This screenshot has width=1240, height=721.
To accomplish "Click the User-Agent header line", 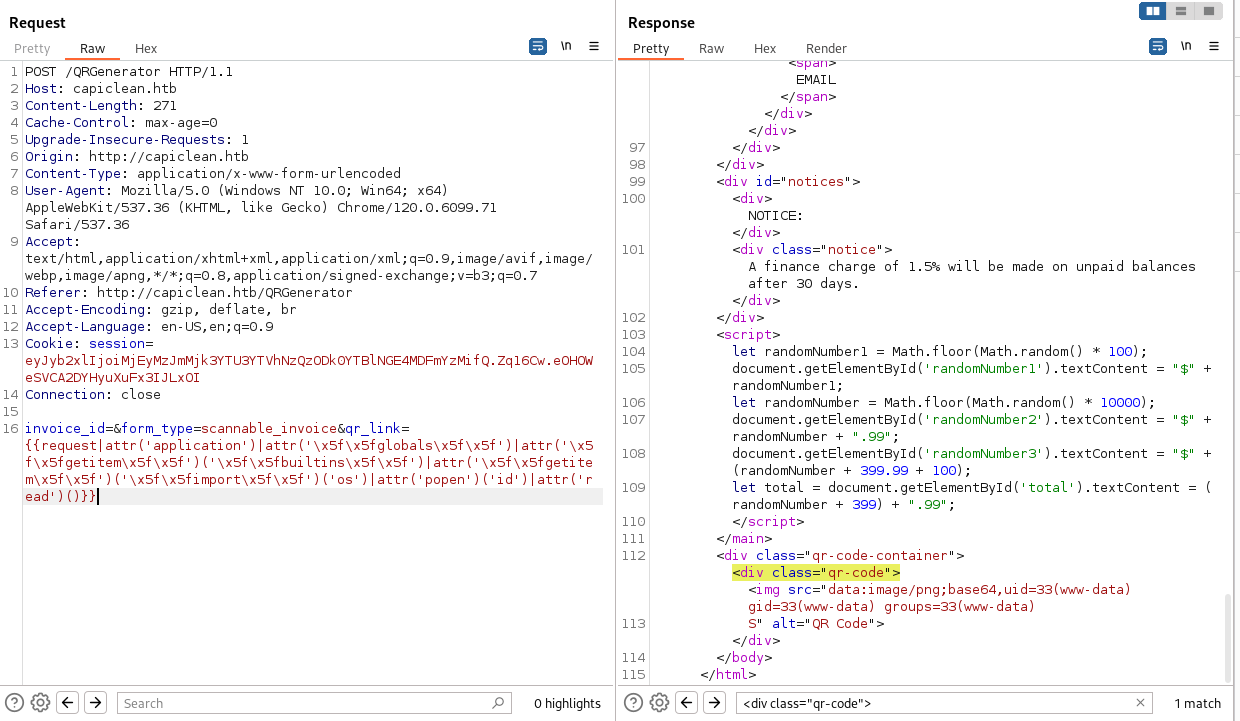I will coord(237,191).
